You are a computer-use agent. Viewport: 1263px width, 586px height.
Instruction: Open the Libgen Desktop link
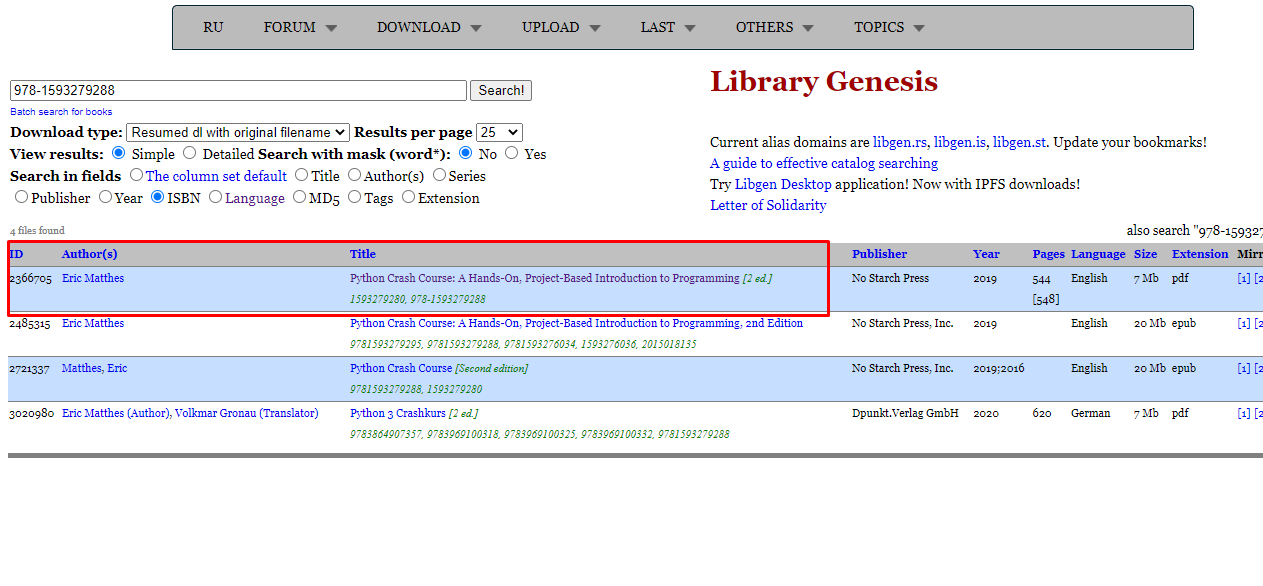coord(783,184)
